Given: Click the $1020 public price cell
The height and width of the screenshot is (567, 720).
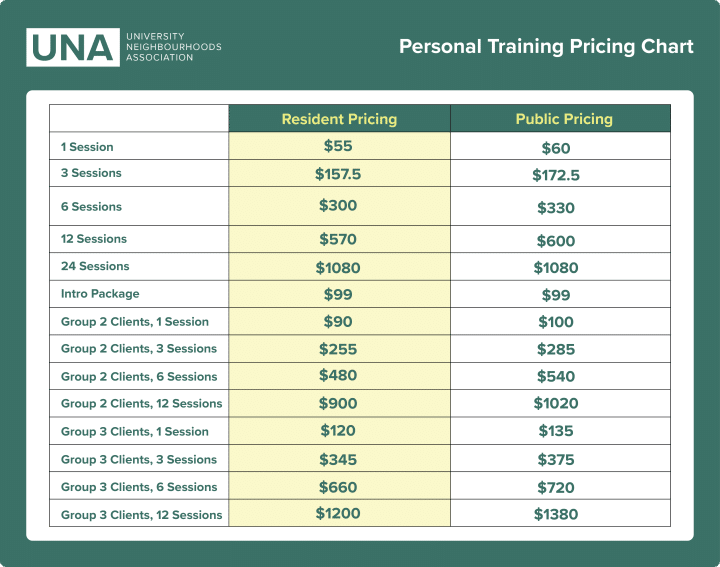Looking at the screenshot, I should click(556, 404).
